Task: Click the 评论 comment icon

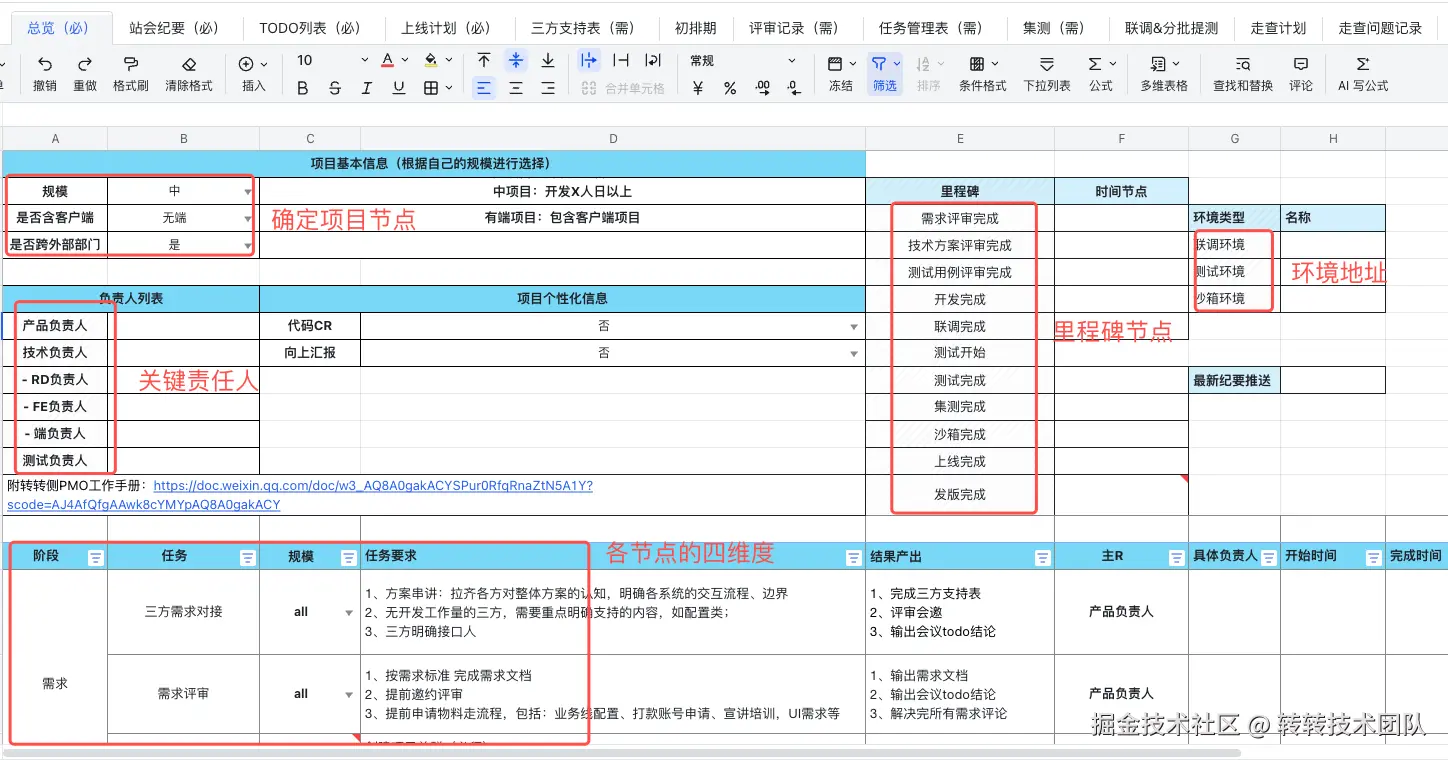Action: tap(1301, 63)
